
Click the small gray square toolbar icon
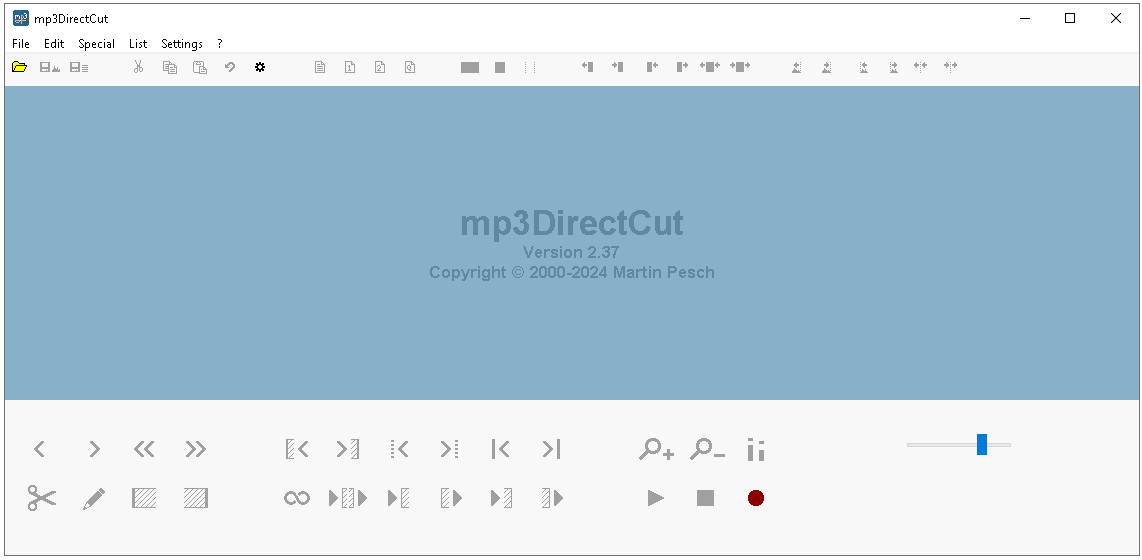pyautogui.click(x=500, y=67)
